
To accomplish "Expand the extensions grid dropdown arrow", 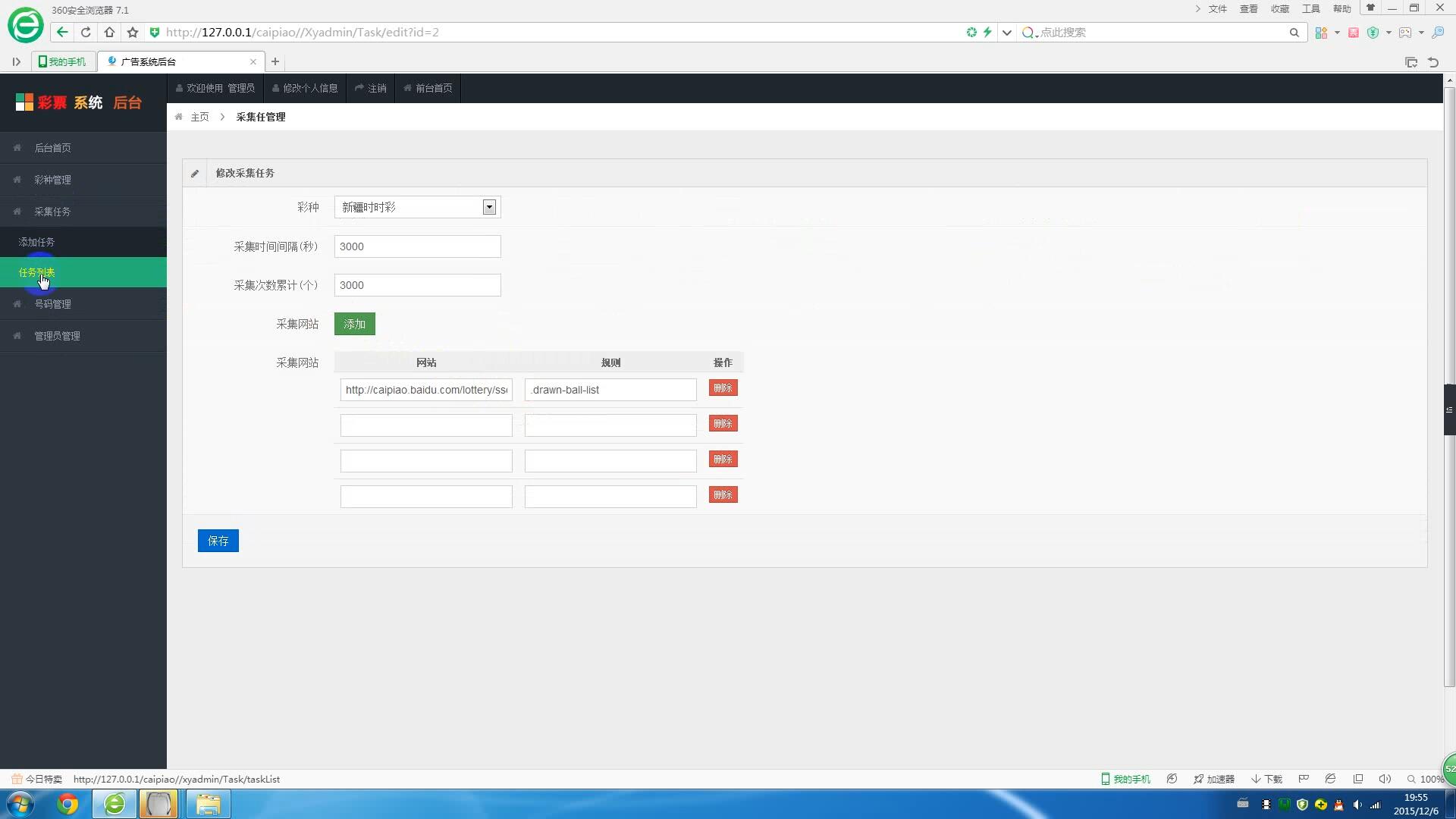I will tap(1337, 33).
